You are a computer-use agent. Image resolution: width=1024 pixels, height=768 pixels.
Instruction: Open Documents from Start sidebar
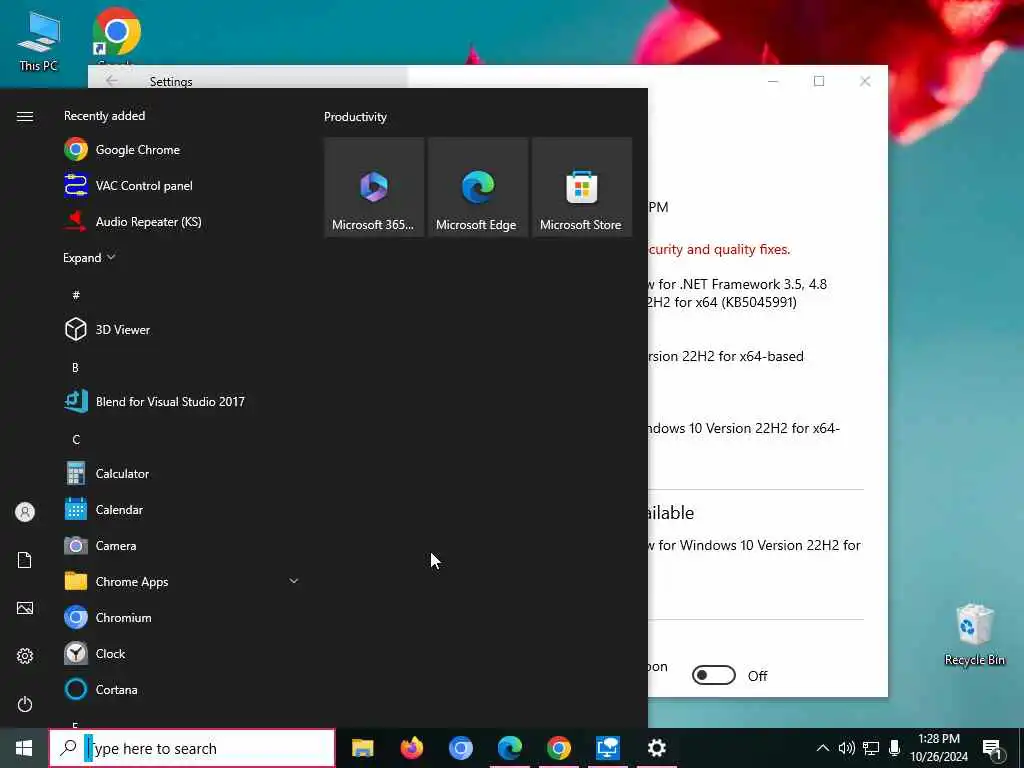[x=25, y=560]
